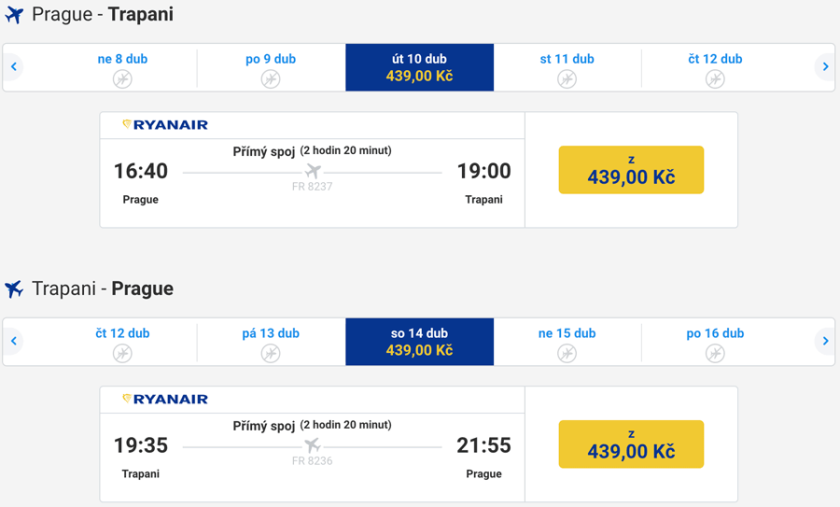Click the no-flight icon under ne 15 dub
The image size is (840, 507).
(x=567, y=352)
